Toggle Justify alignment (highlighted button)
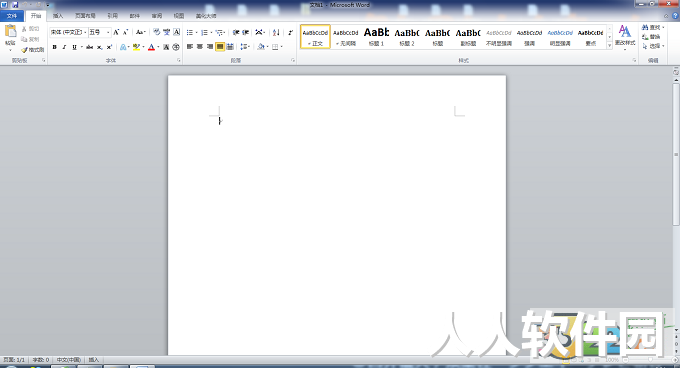Viewport: 680px width, 368px height. 220,46
